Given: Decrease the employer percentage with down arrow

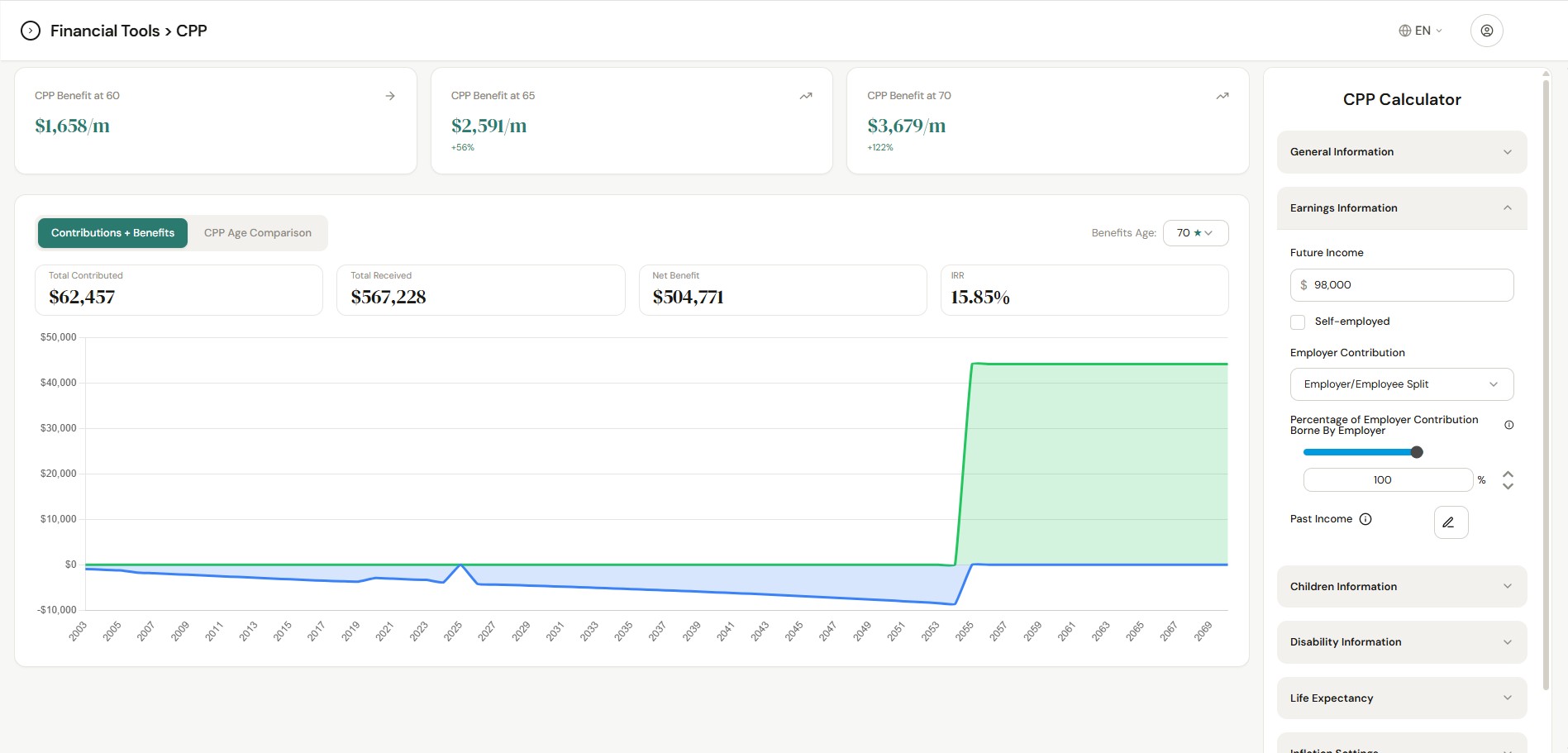Looking at the screenshot, I should click(x=1508, y=486).
